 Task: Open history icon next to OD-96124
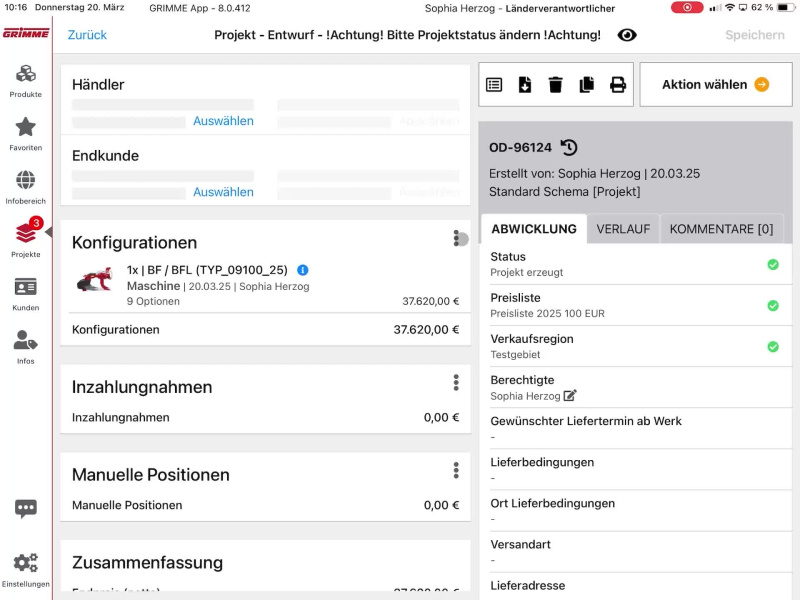click(x=569, y=147)
